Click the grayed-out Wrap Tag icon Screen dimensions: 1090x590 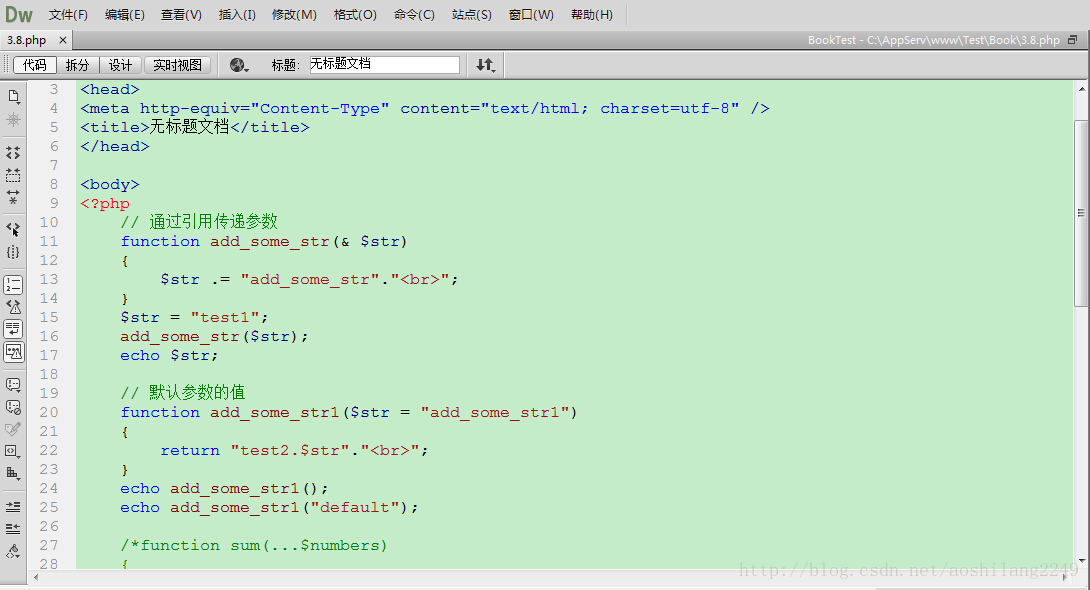13,429
